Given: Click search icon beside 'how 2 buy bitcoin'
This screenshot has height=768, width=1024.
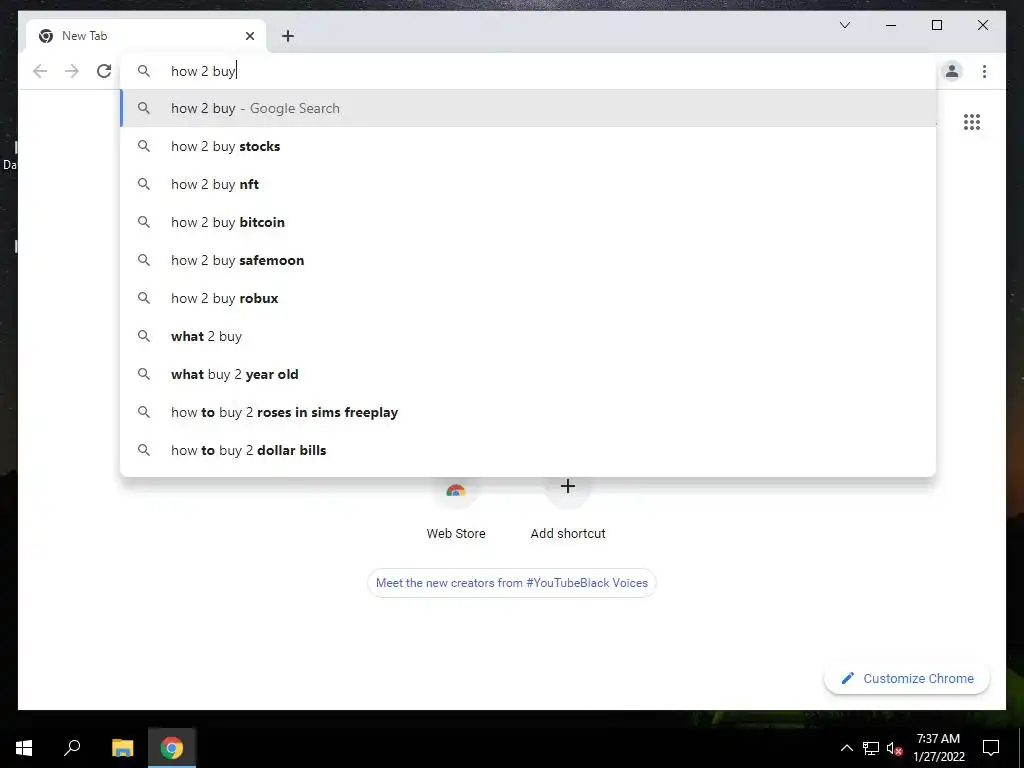Looking at the screenshot, I should click(144, 222).
